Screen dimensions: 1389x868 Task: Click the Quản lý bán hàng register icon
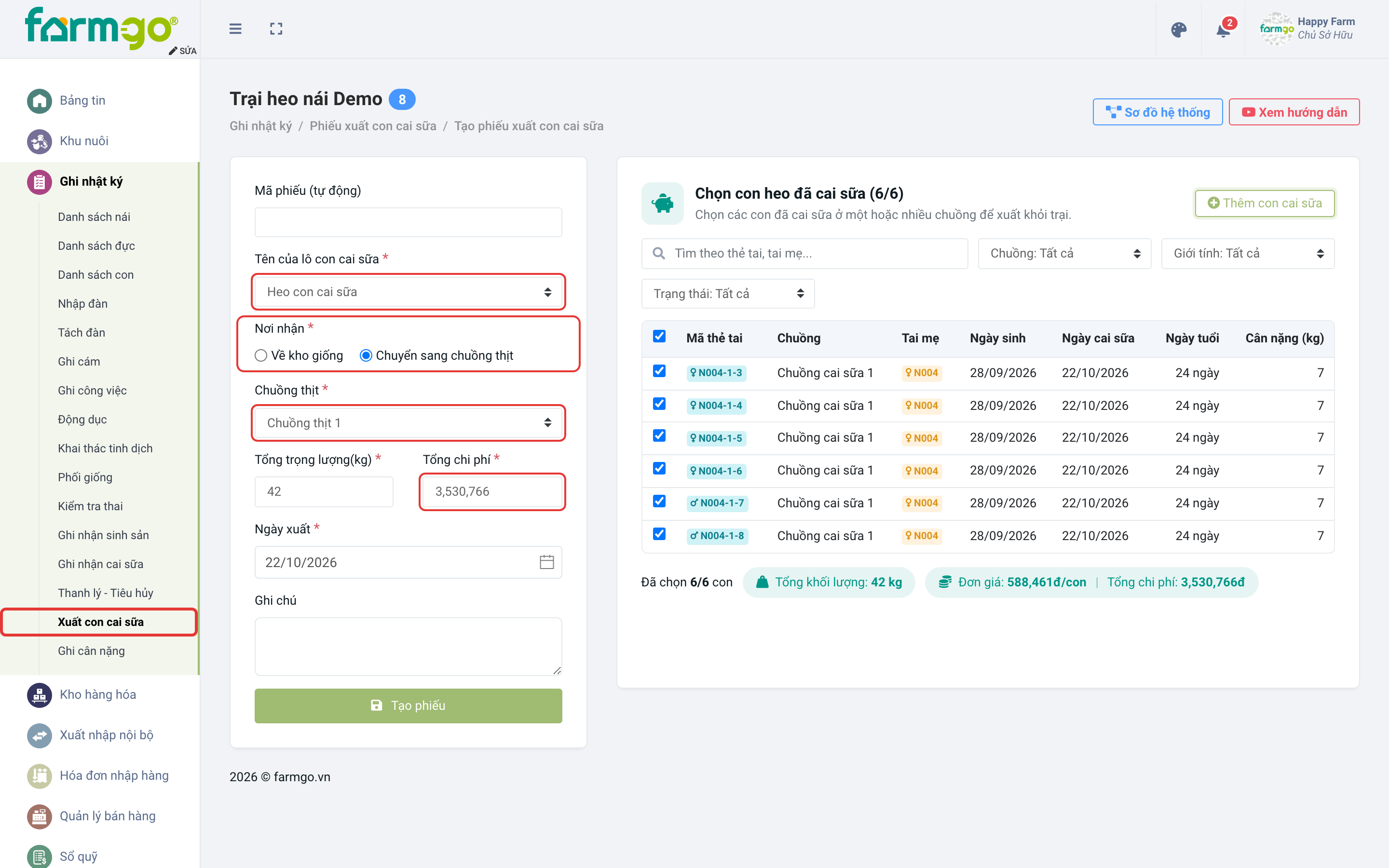(39, 816)
